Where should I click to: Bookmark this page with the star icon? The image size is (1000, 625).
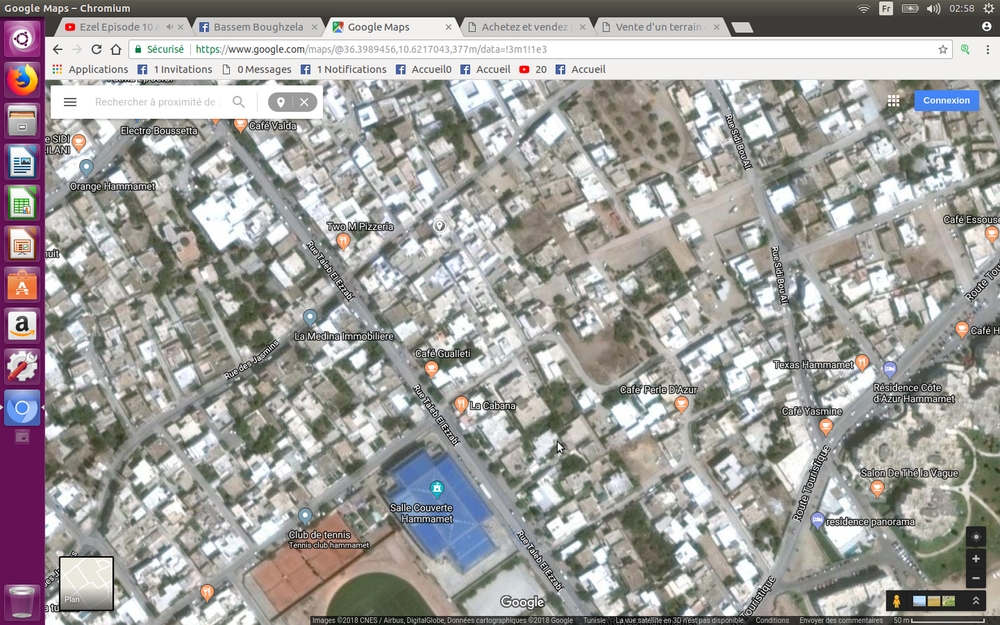[942, 49]
